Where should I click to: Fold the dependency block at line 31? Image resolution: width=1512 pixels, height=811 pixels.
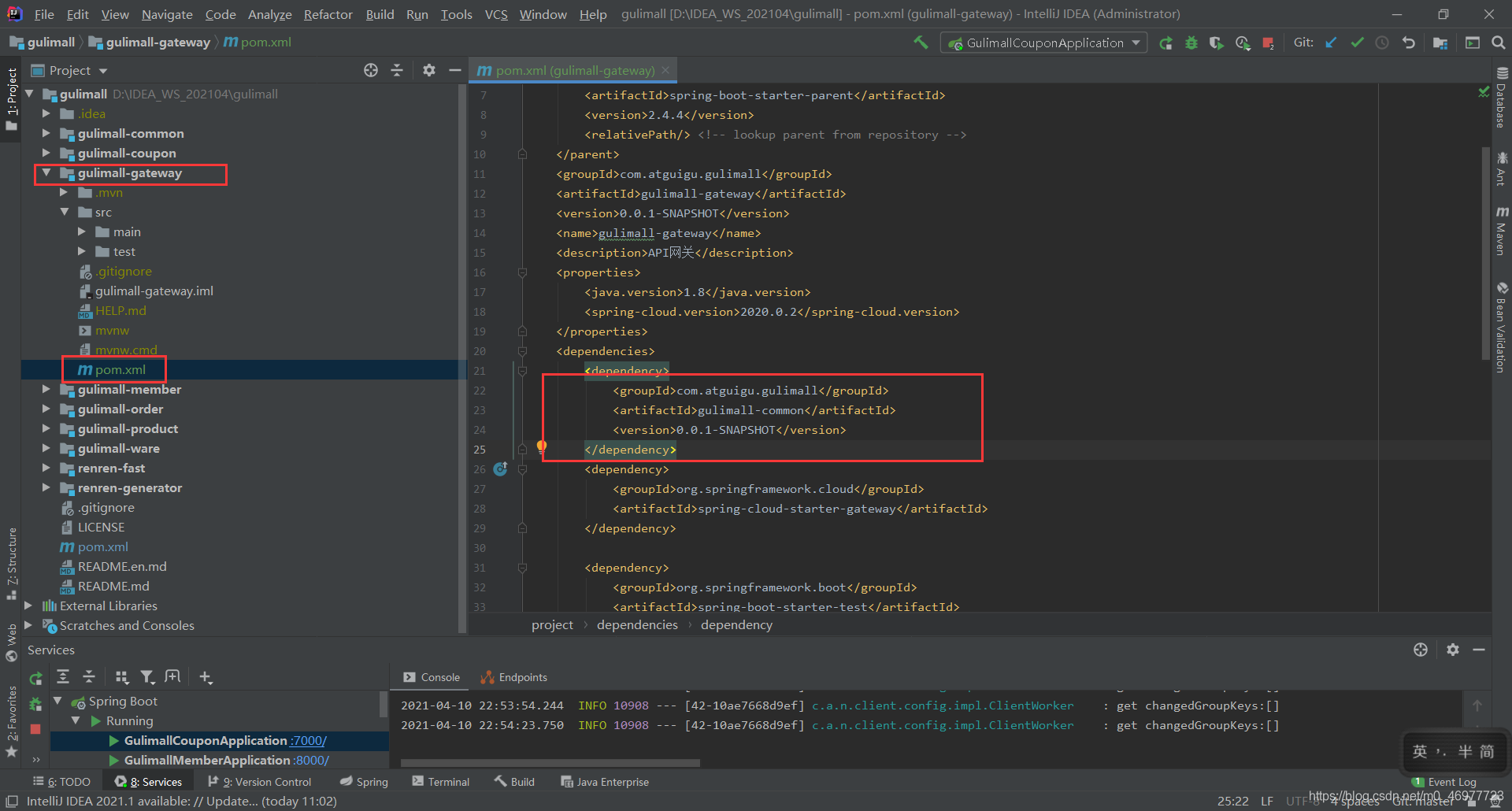tap(522, 568)
